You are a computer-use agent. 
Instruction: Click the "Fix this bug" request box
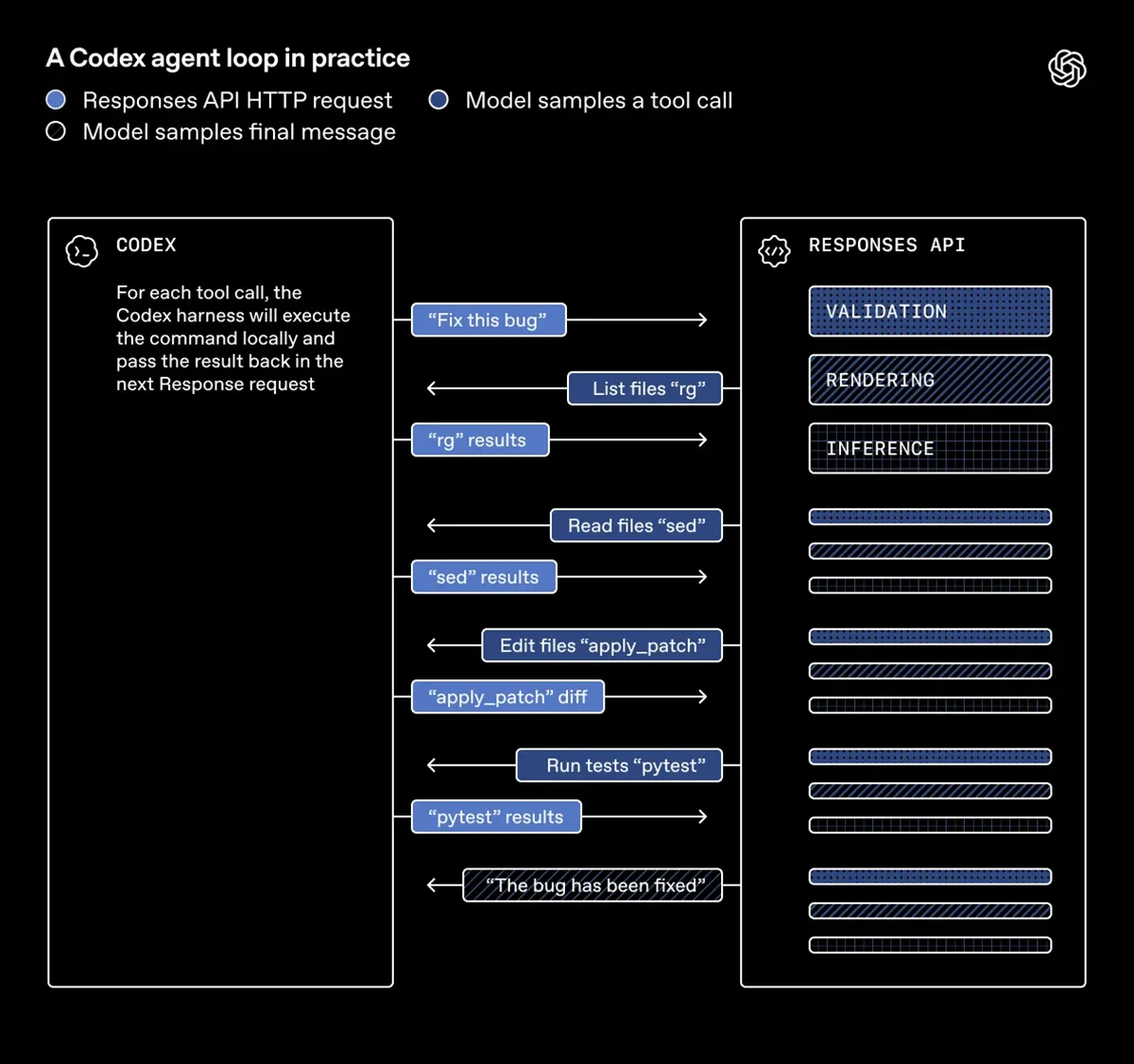coord(489,320)
